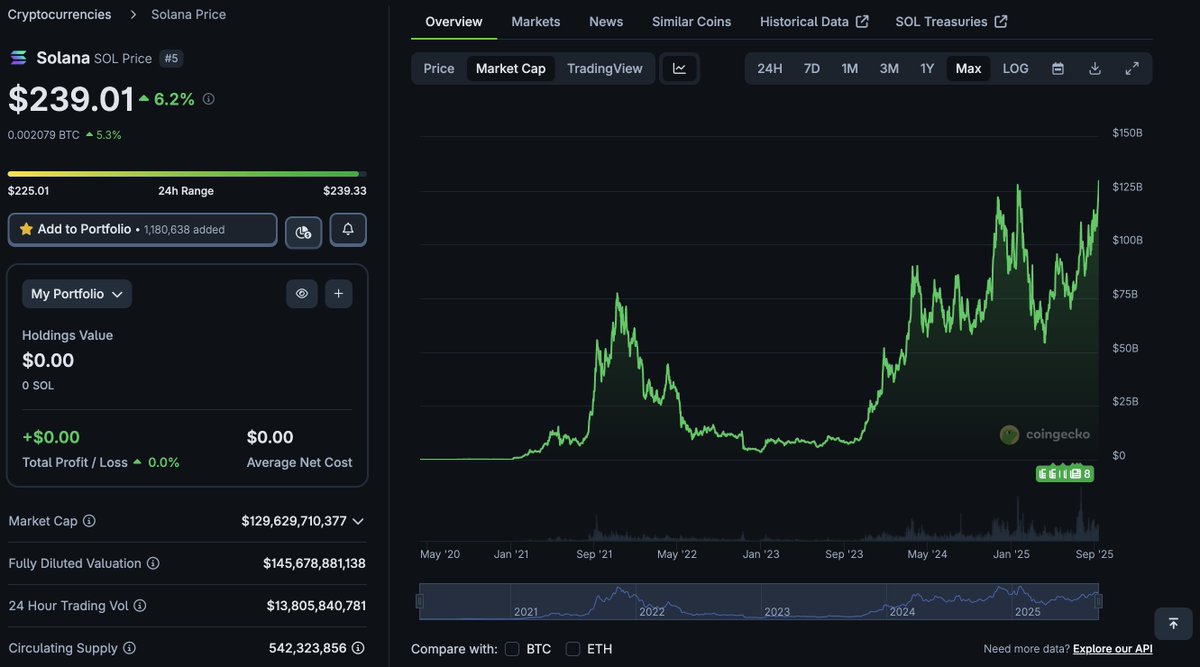Open the date range calendar icon on chart
Image resolution: width=1200 pixels, height=667 pixels.
tap(1057, 68)
